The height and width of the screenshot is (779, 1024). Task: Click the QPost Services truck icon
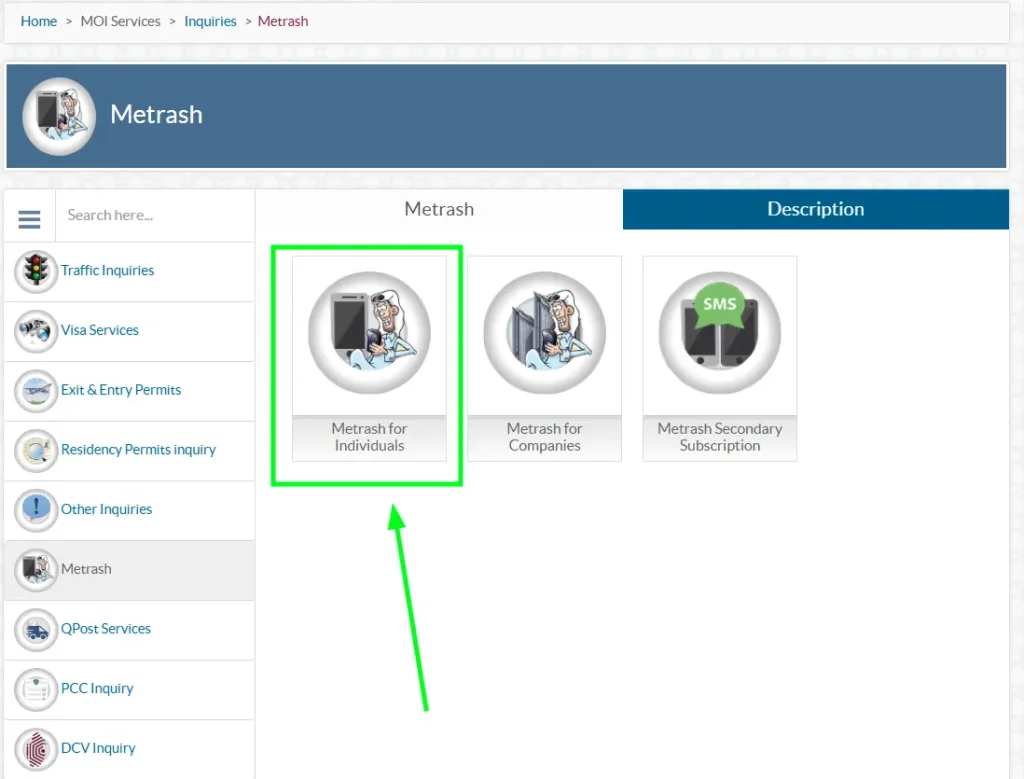36,629
